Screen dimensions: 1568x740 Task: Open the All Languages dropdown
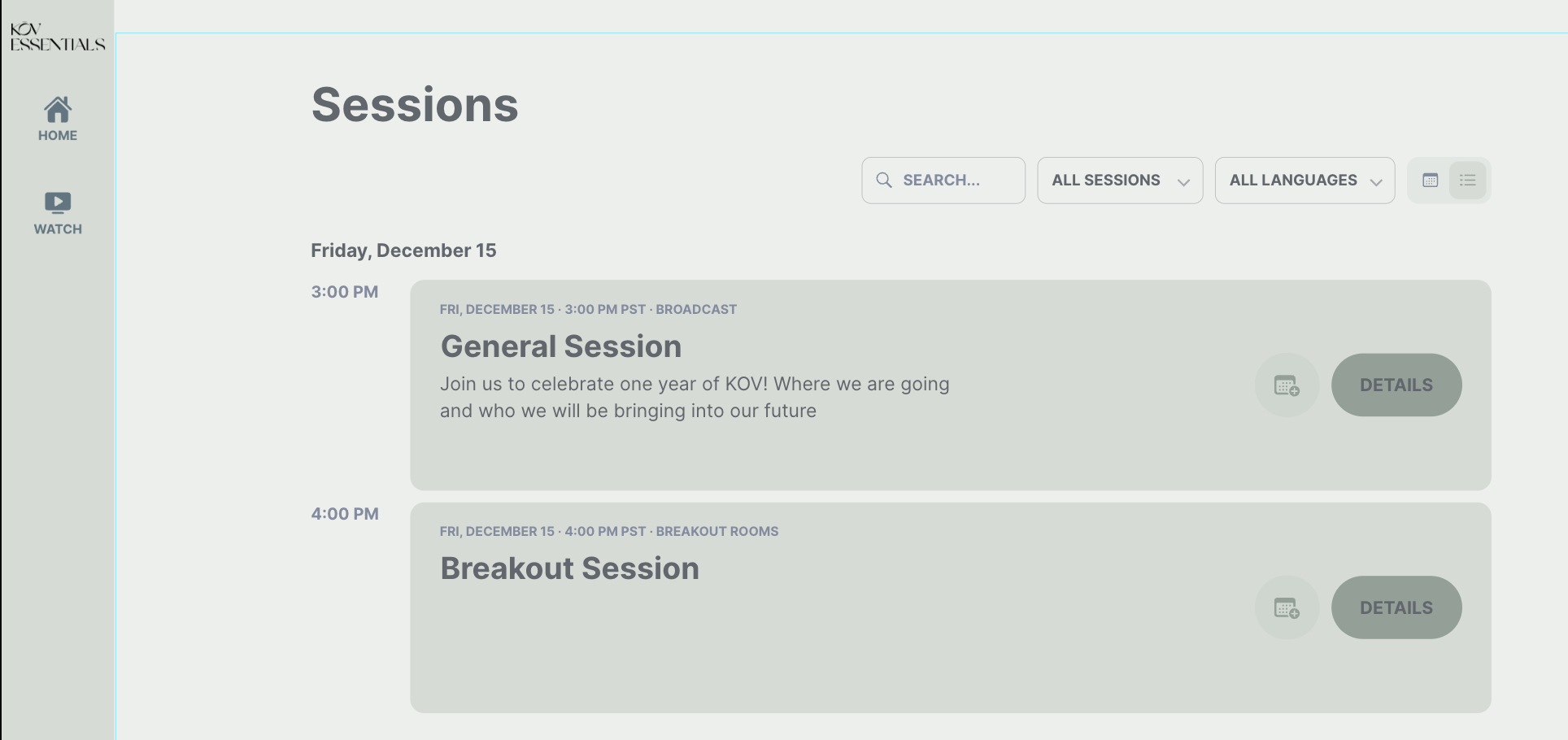(1304, 181)
